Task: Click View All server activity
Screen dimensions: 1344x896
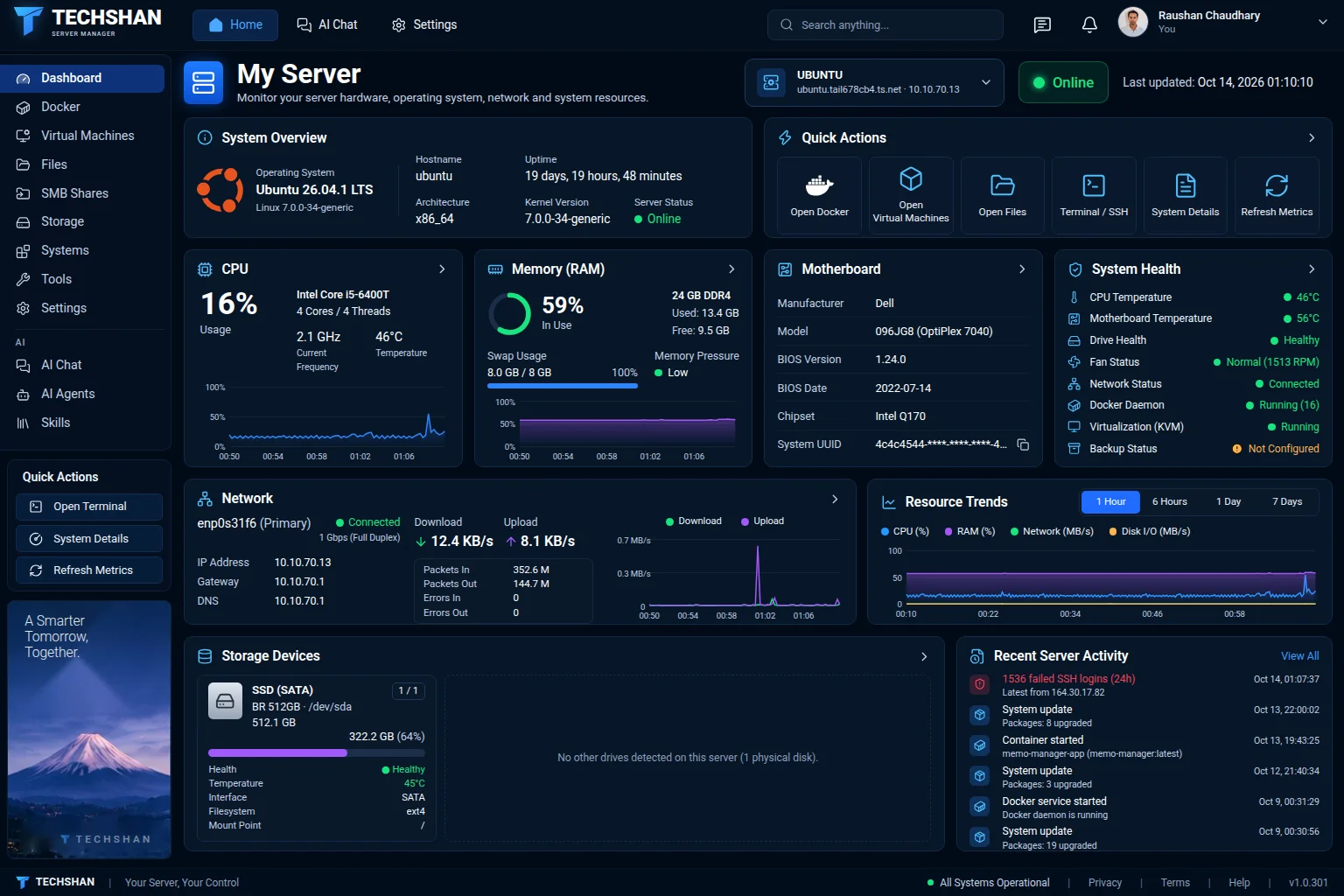Action: point(1299,656)
